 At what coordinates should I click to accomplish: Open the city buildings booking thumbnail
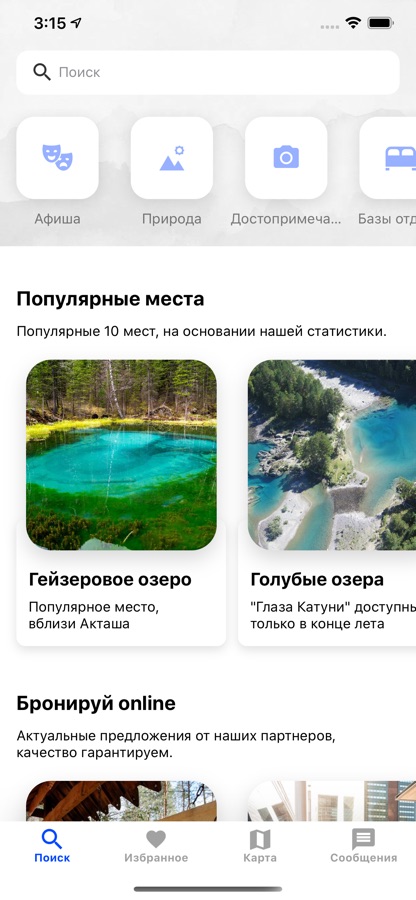click(x=332, y=801)
